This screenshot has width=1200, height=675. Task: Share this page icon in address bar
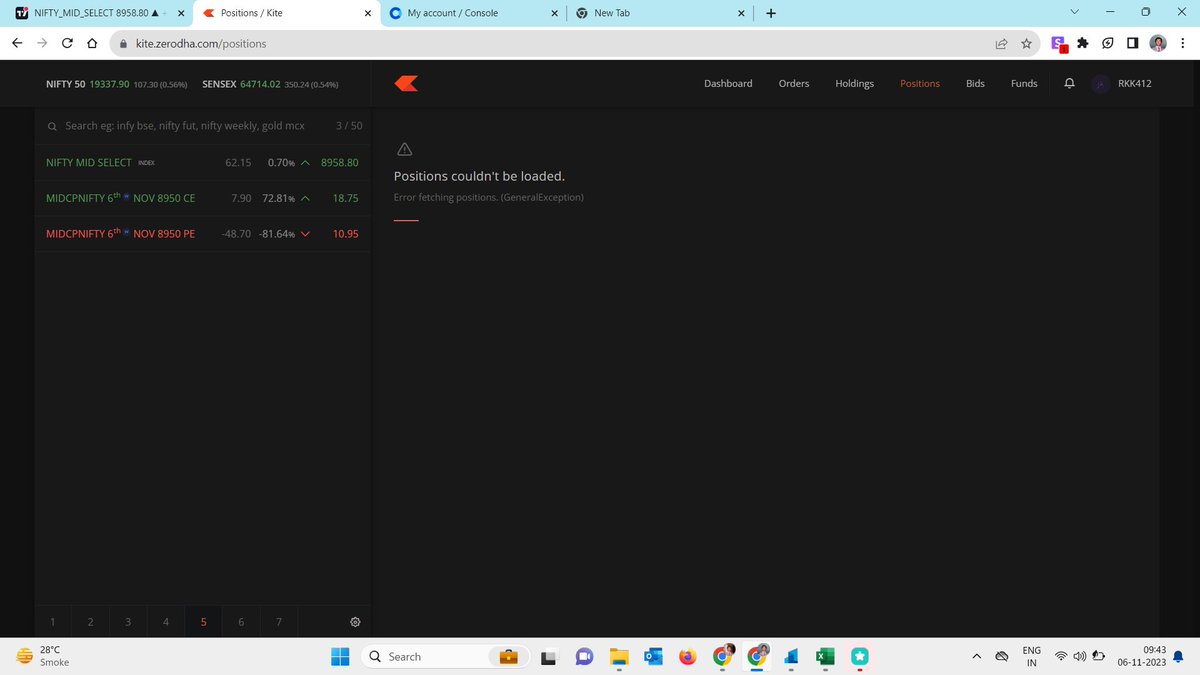[1001, 44]
